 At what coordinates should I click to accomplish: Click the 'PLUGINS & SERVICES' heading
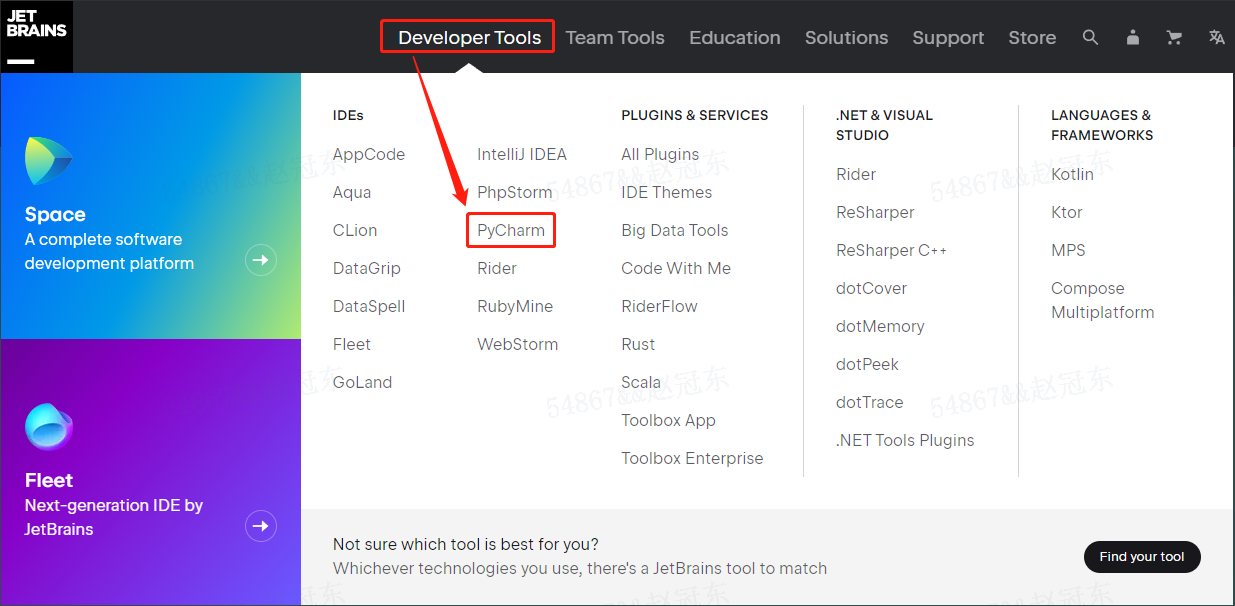click(x=694, y=115)
